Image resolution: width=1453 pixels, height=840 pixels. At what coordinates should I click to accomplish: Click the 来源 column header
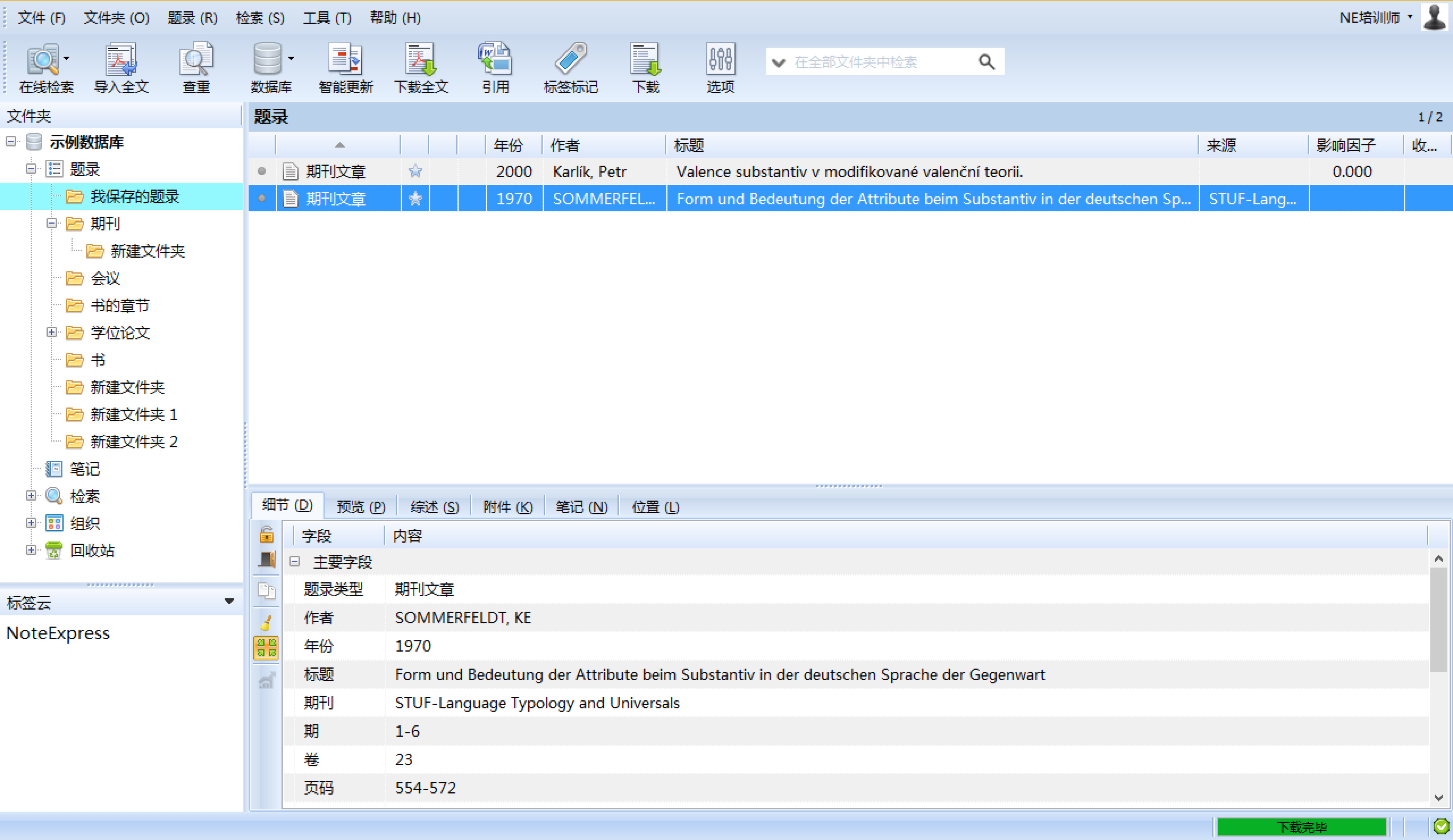click(1253, 145)
